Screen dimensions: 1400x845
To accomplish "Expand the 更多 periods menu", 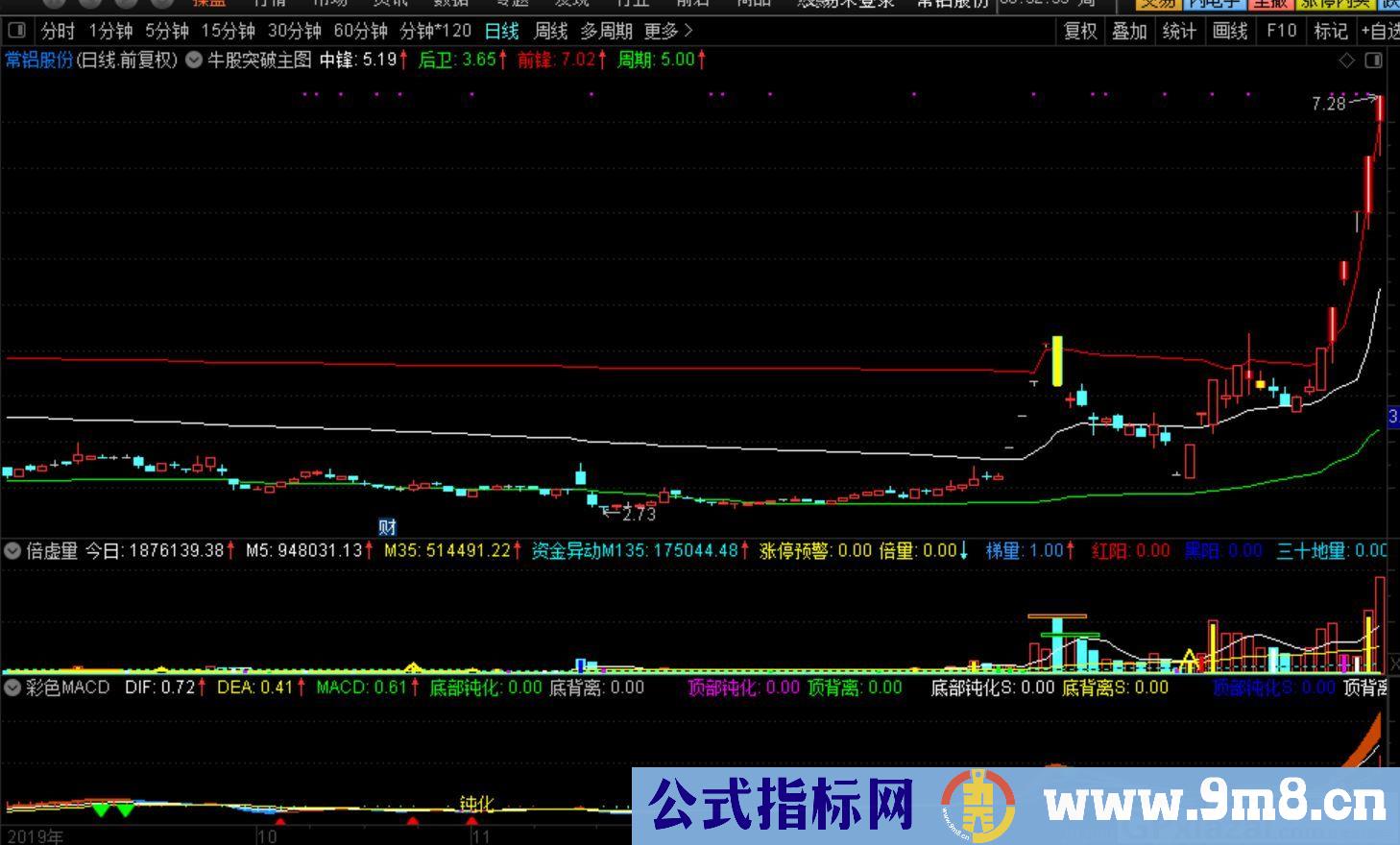I will click(x=668, y=32).
